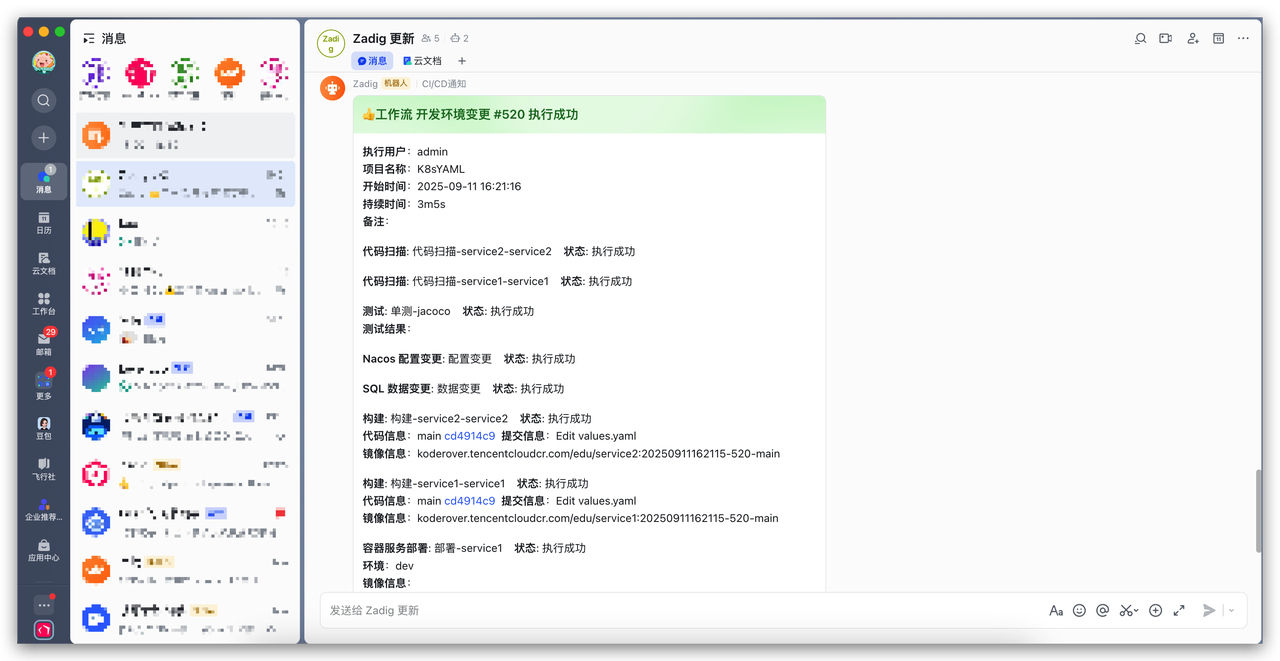Open 邮箱 mailbox with 29 badge
This screenshot has height=661, width=1280.
coord(43,345)
